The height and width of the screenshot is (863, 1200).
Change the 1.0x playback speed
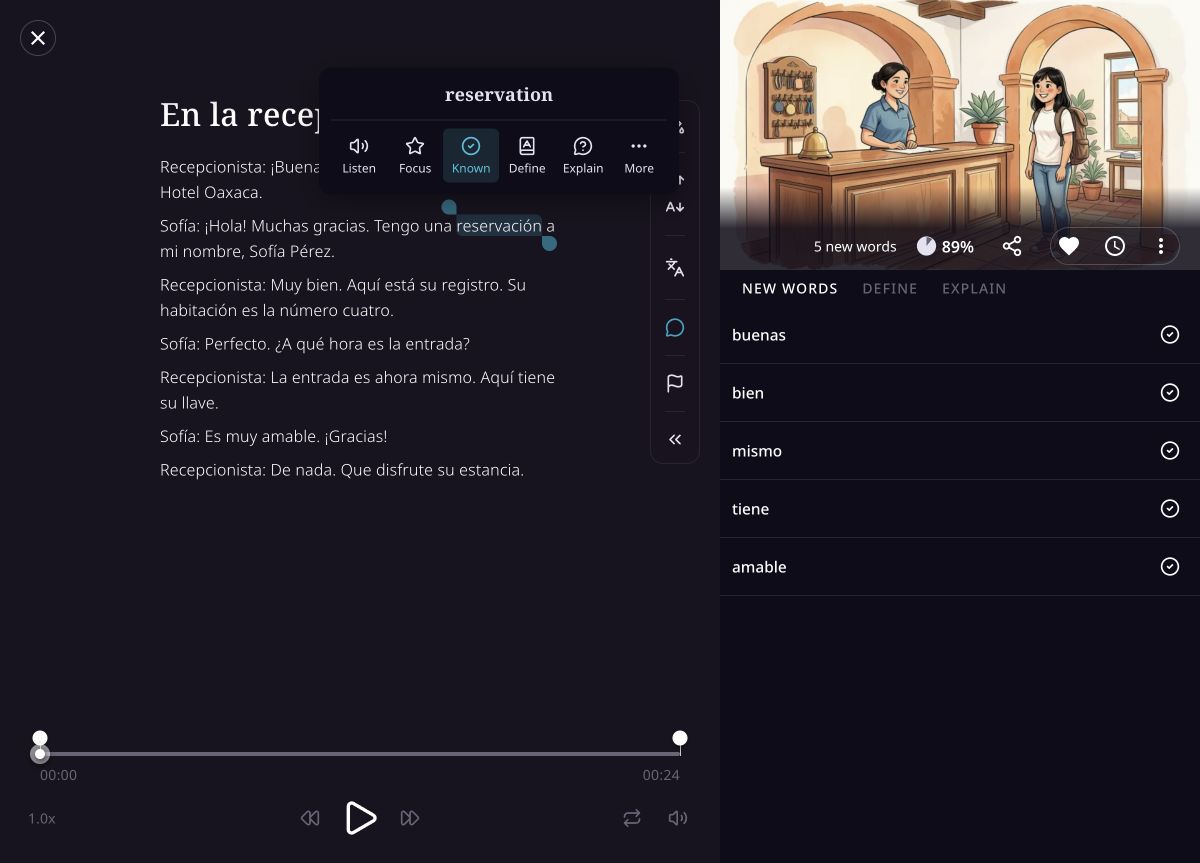click(42, 818)
